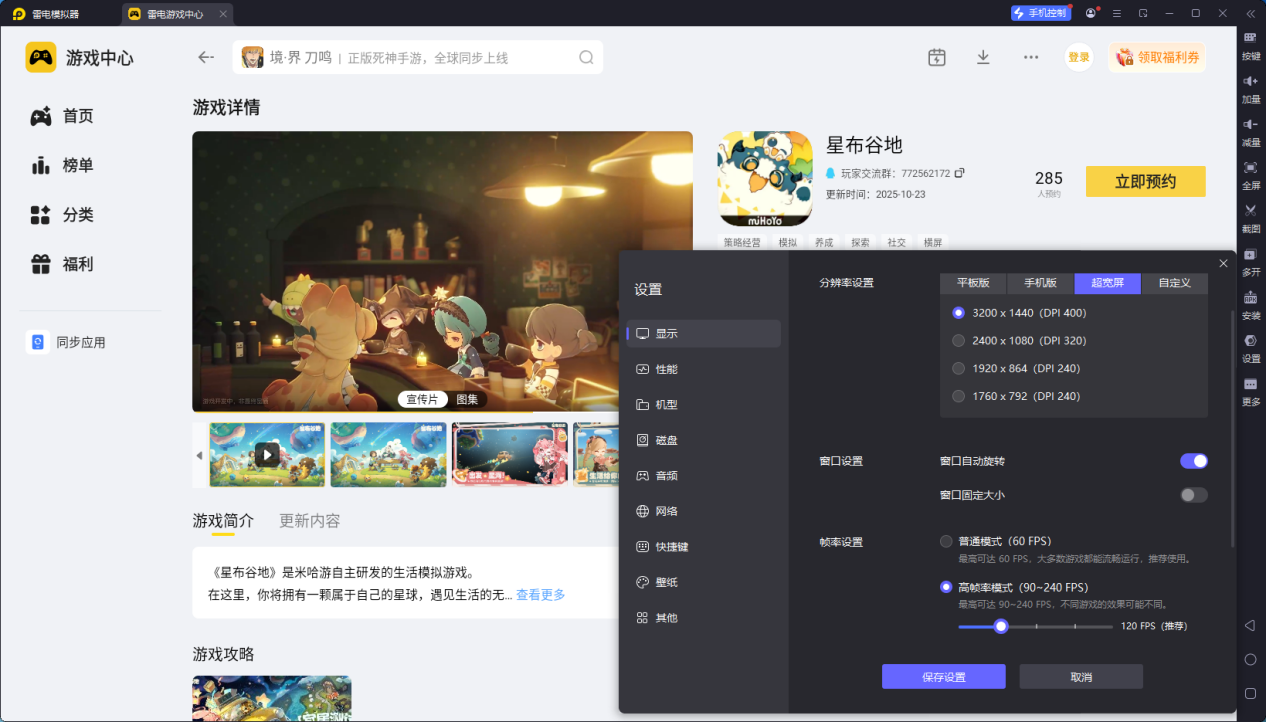This screenshot has width=1266, height=722.
Task: Copy the player group number
Action: click(x=960, y=173)
